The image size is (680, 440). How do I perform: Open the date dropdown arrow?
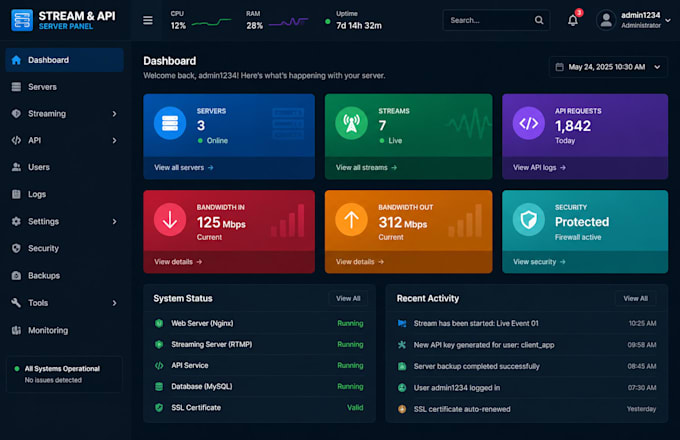point(657,67)
